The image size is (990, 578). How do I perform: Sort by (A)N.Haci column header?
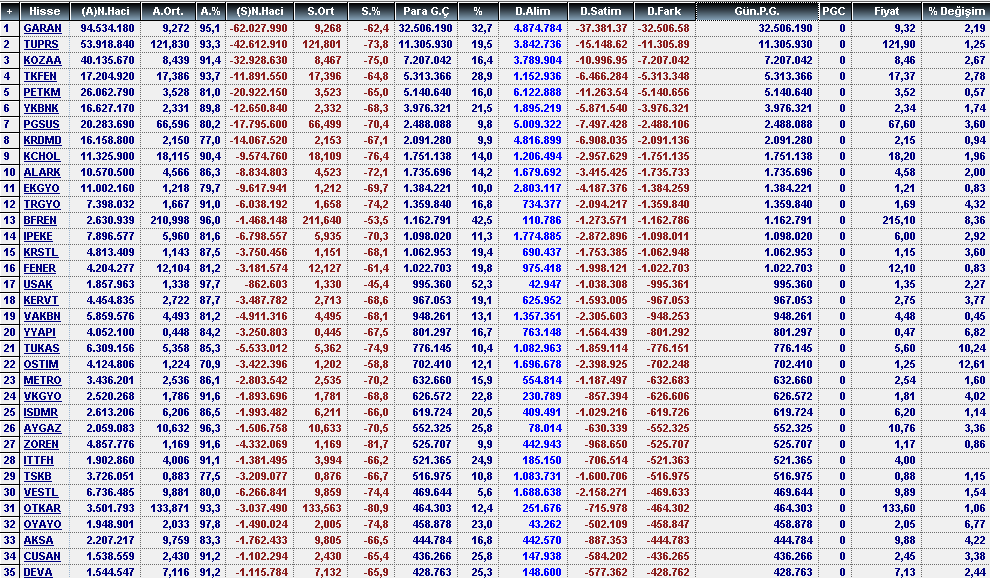pos(105,11)
